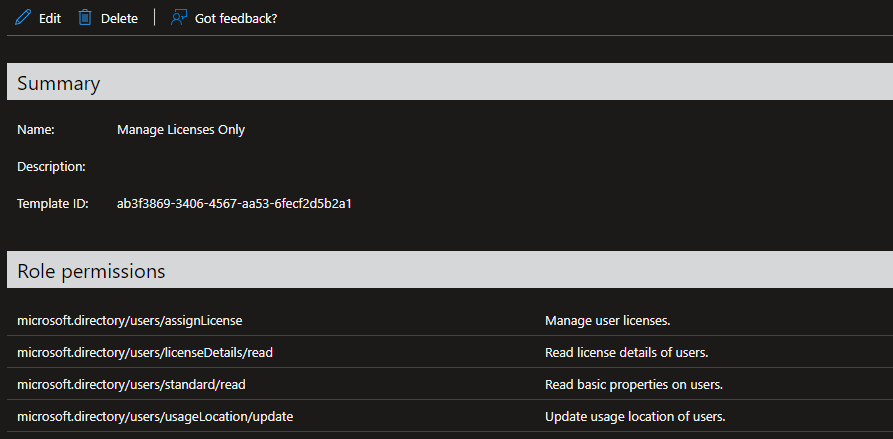Select the users/usageLocation/update permission row

(x=155, y=417)
